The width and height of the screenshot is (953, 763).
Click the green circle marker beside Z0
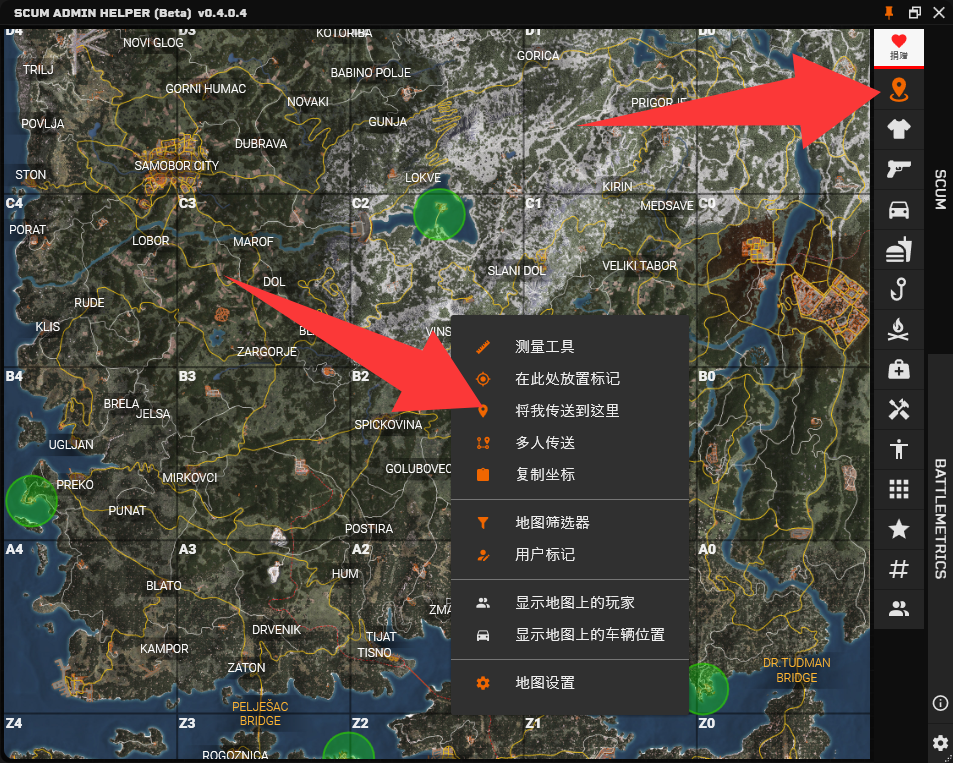pyautogui.click(x=707, y=689)
